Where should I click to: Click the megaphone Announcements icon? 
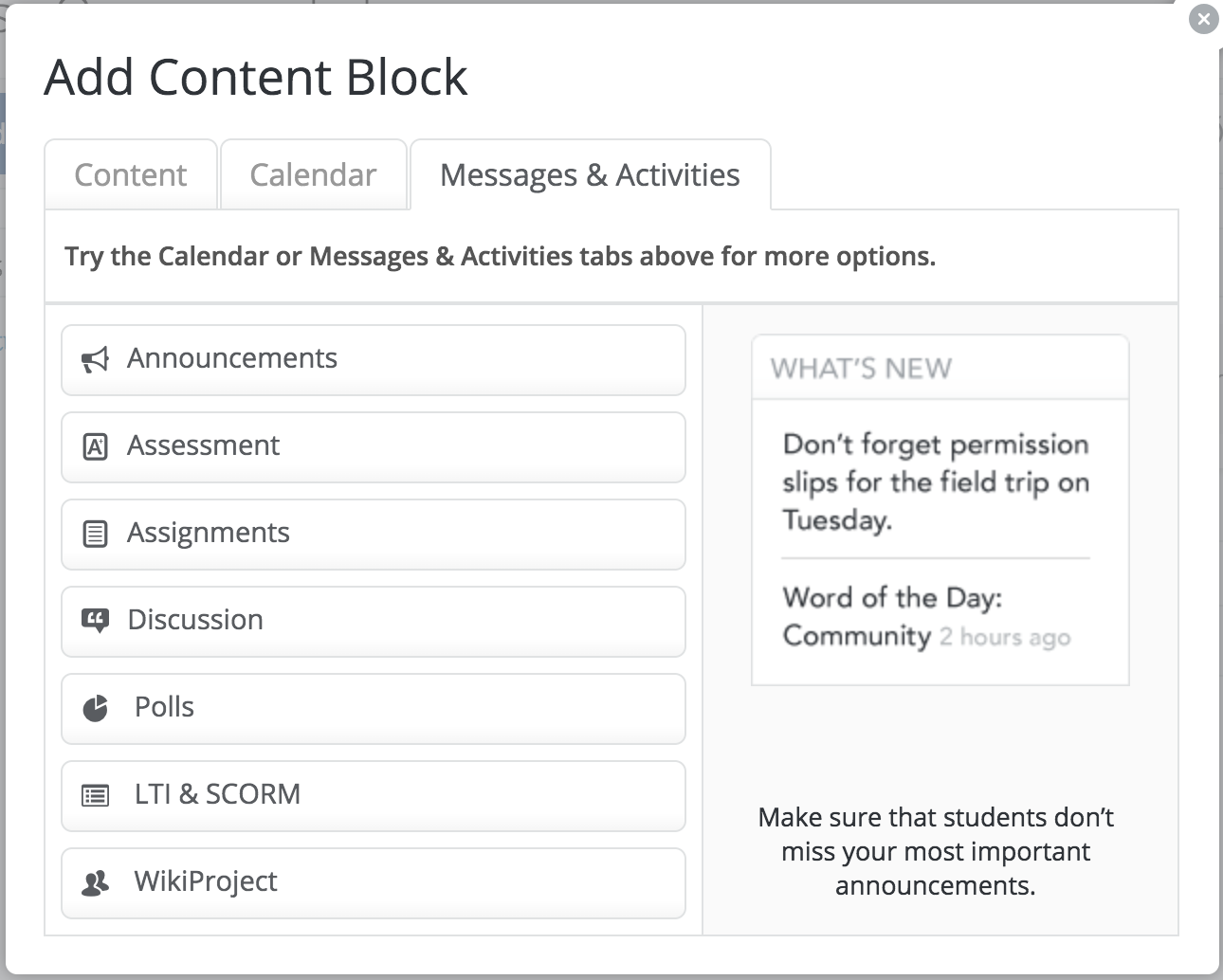tap(95, 359)
